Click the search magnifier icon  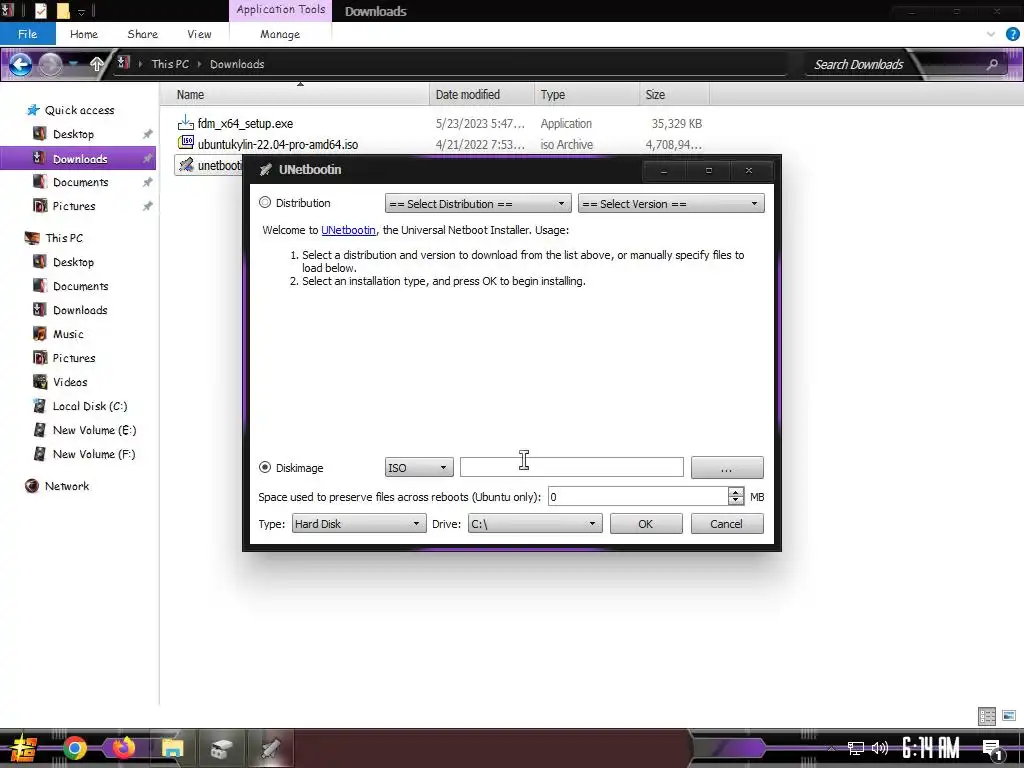coord(992,64)
